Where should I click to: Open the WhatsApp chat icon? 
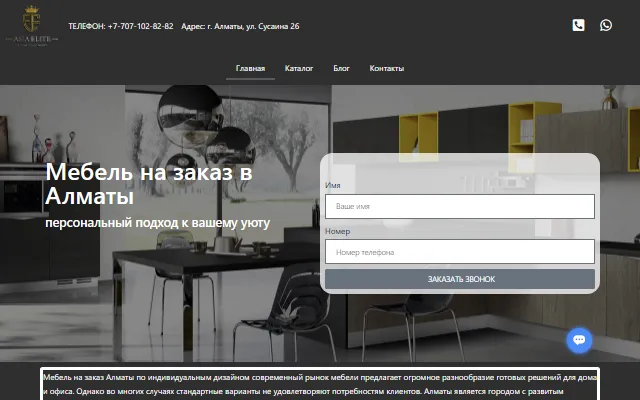point(606,25)
